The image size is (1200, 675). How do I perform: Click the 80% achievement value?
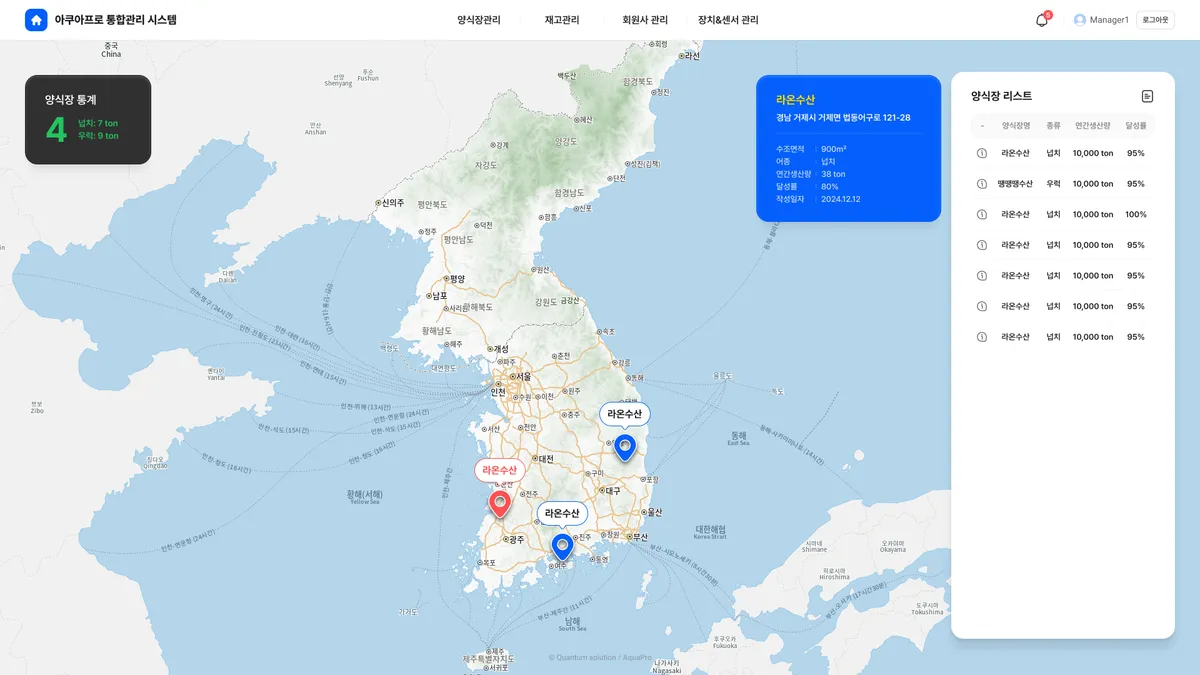830,187
